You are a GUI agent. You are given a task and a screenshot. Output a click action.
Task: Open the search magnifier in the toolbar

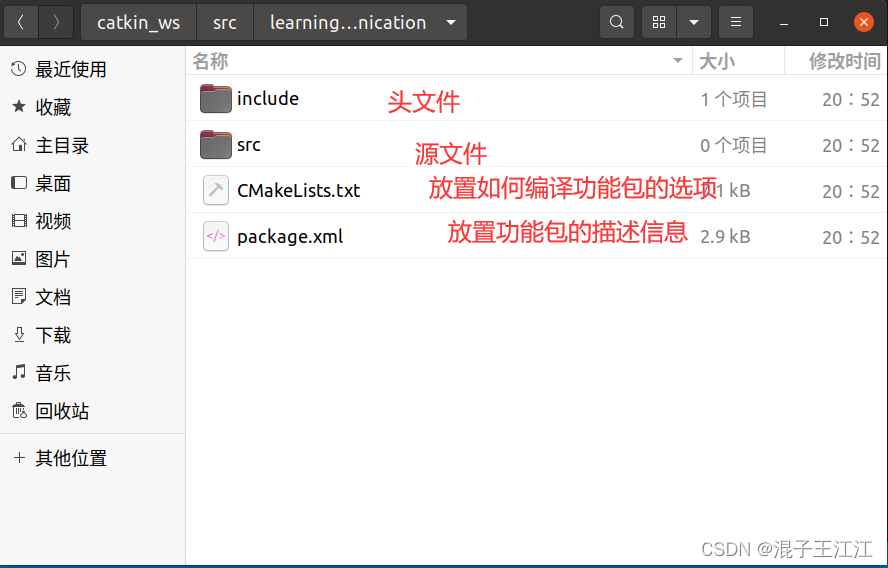pos(617,22)
